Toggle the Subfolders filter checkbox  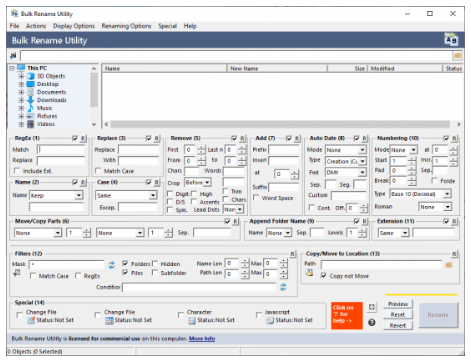(x=155, y=273)
